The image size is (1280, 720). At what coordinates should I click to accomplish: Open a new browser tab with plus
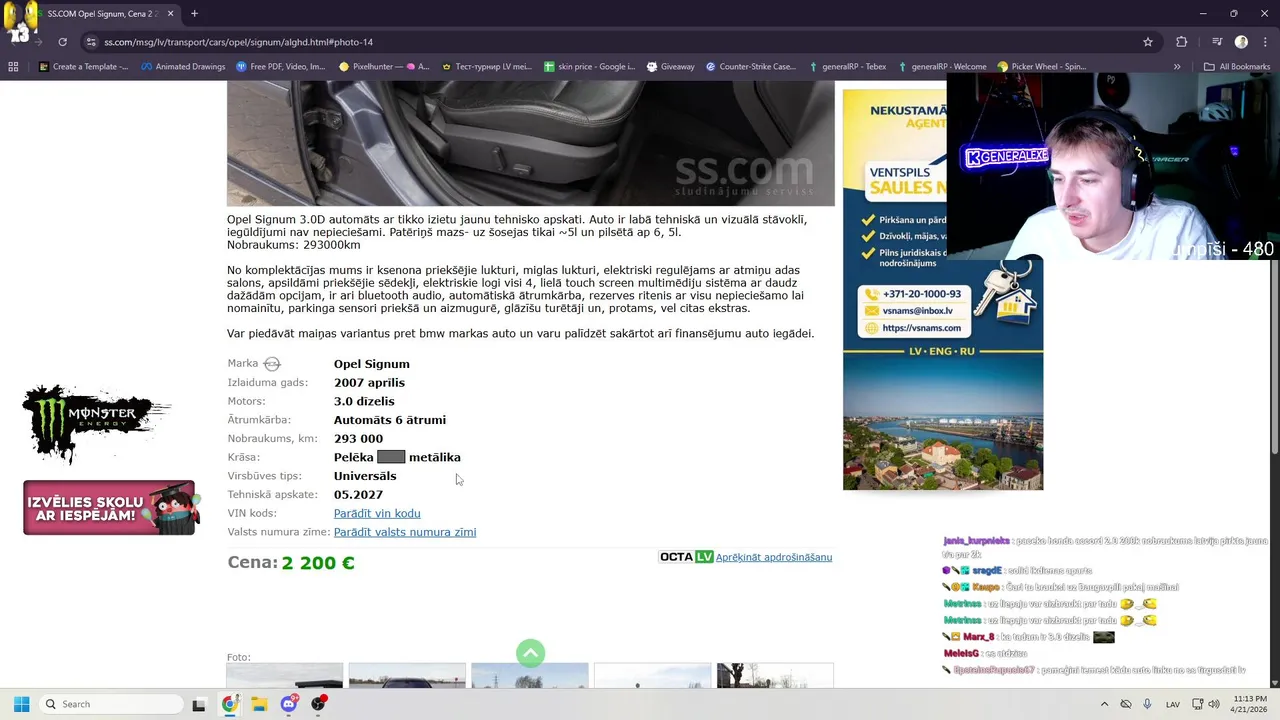point(194,14)
